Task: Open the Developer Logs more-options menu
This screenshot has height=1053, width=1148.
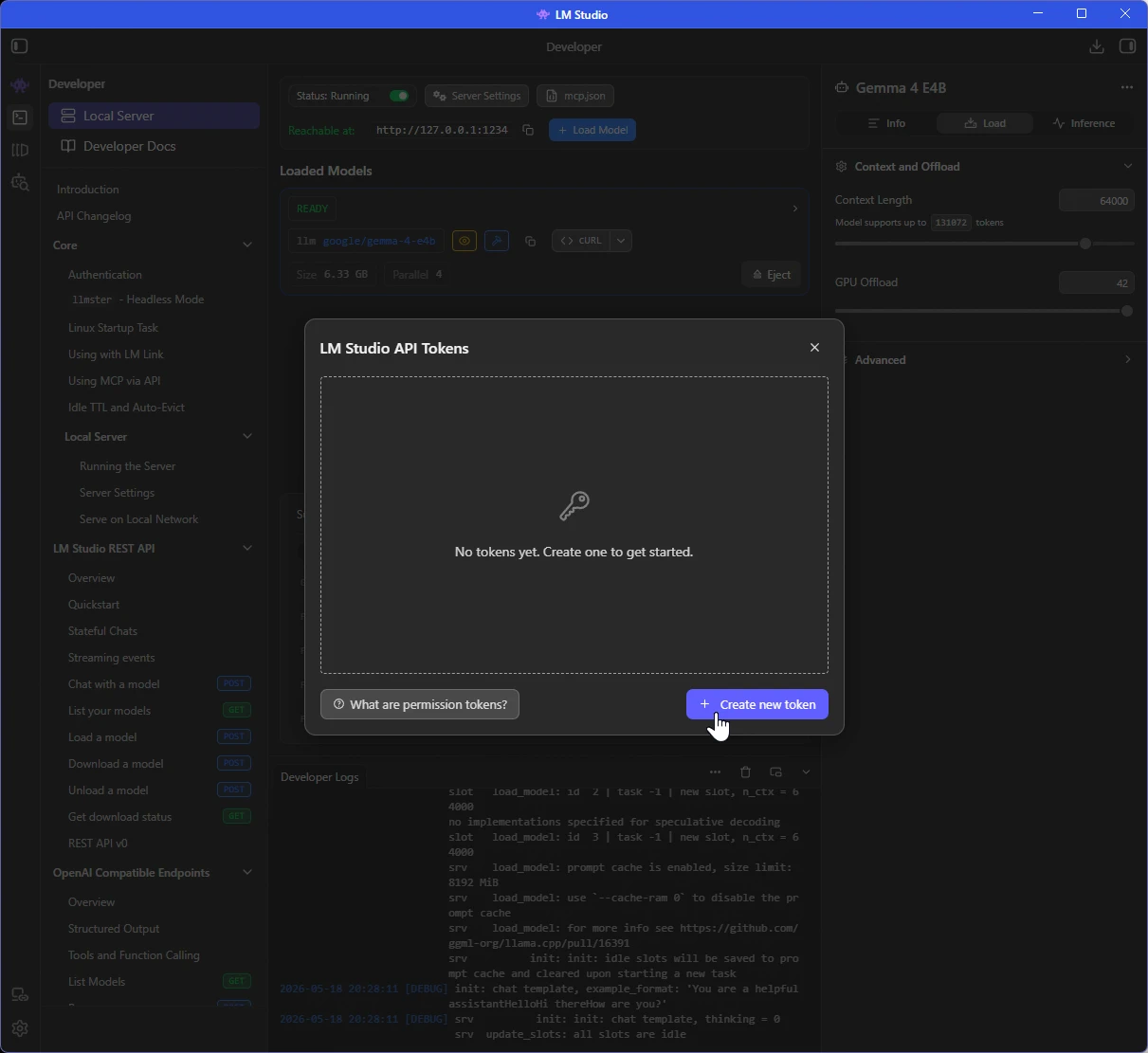Action: coord(715,772)
